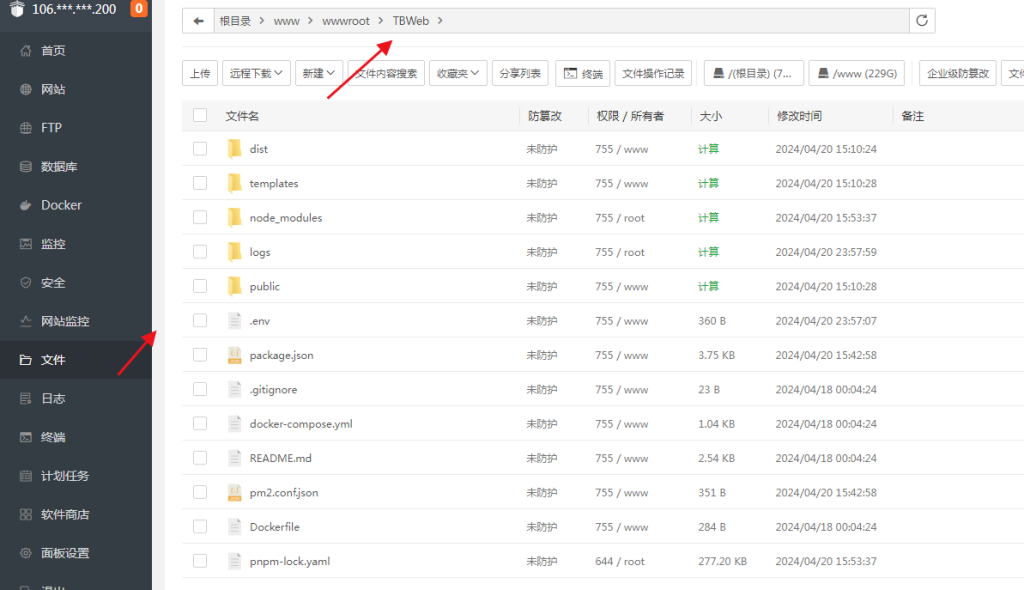
Task: Tick the checkbox next to package.json
Action: click(199, 354)
